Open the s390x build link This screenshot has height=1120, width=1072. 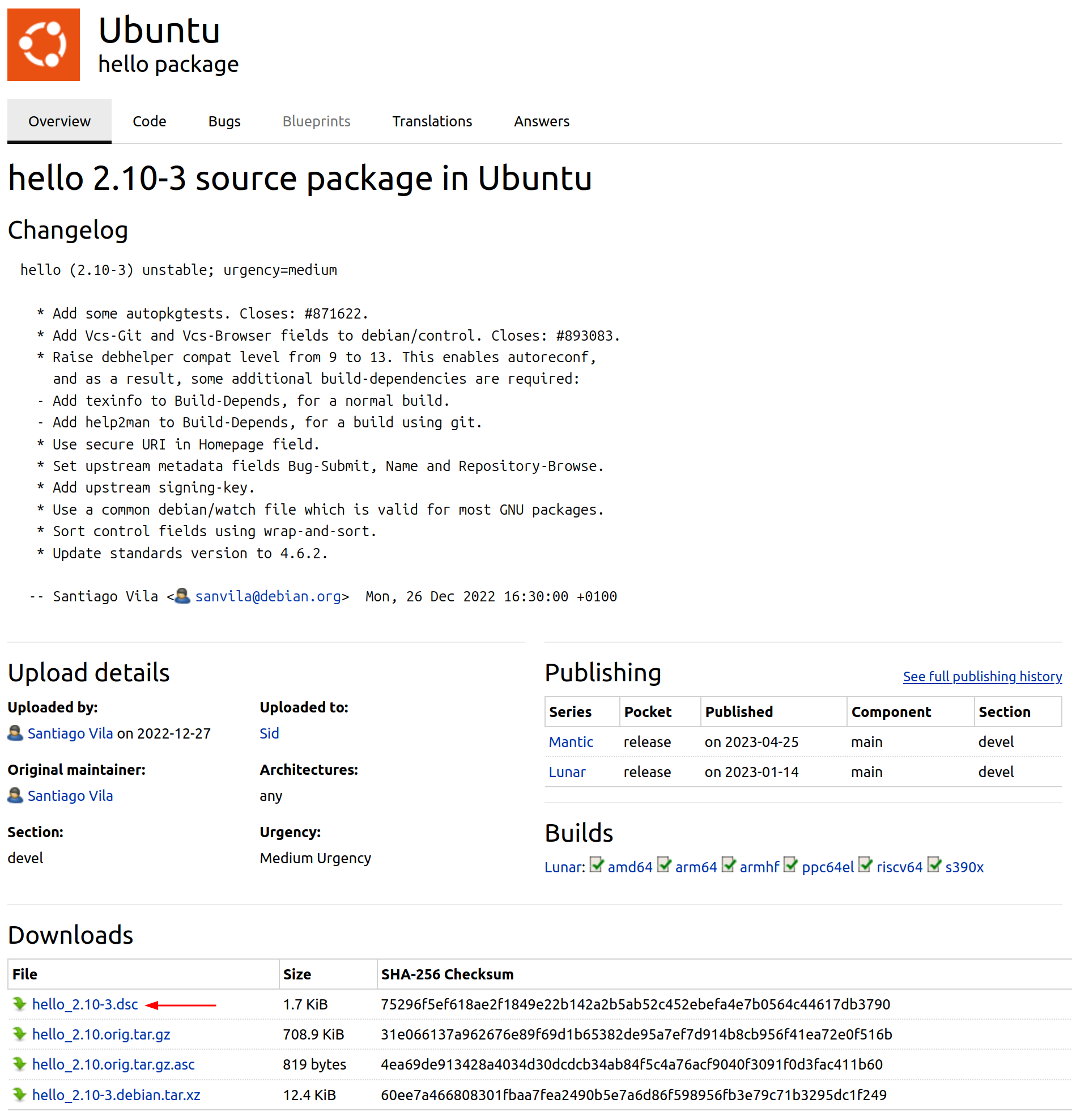[964, 867]
